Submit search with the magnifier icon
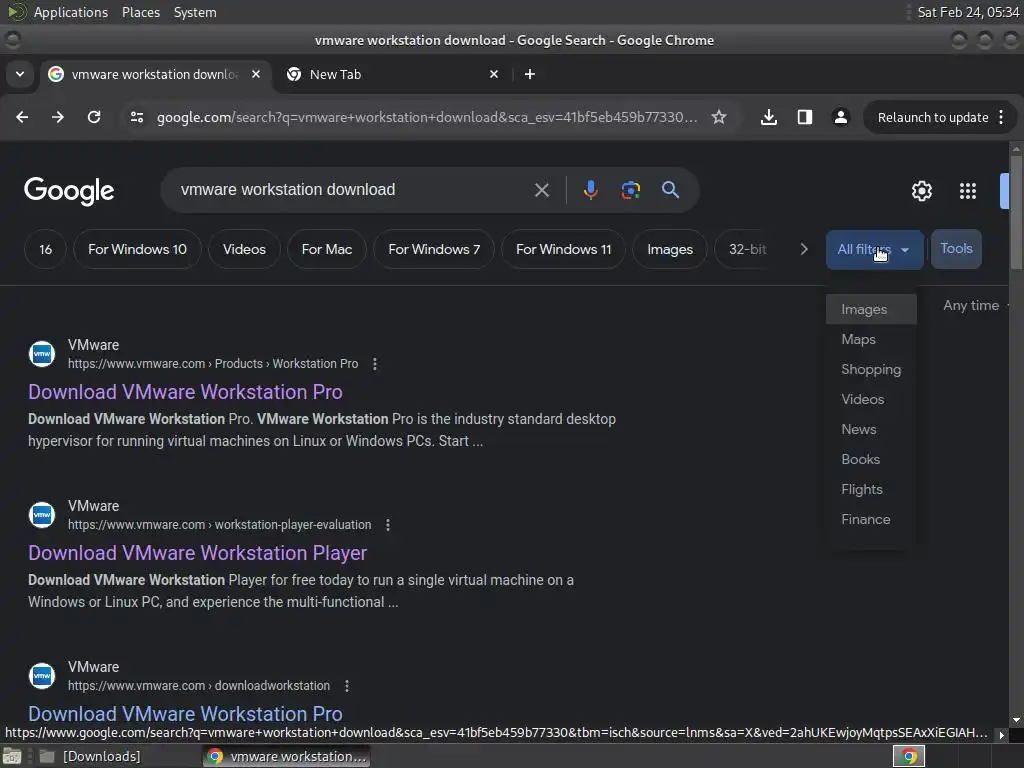The height and width of the screenshot is (768, 1024). tap(670, 190)
